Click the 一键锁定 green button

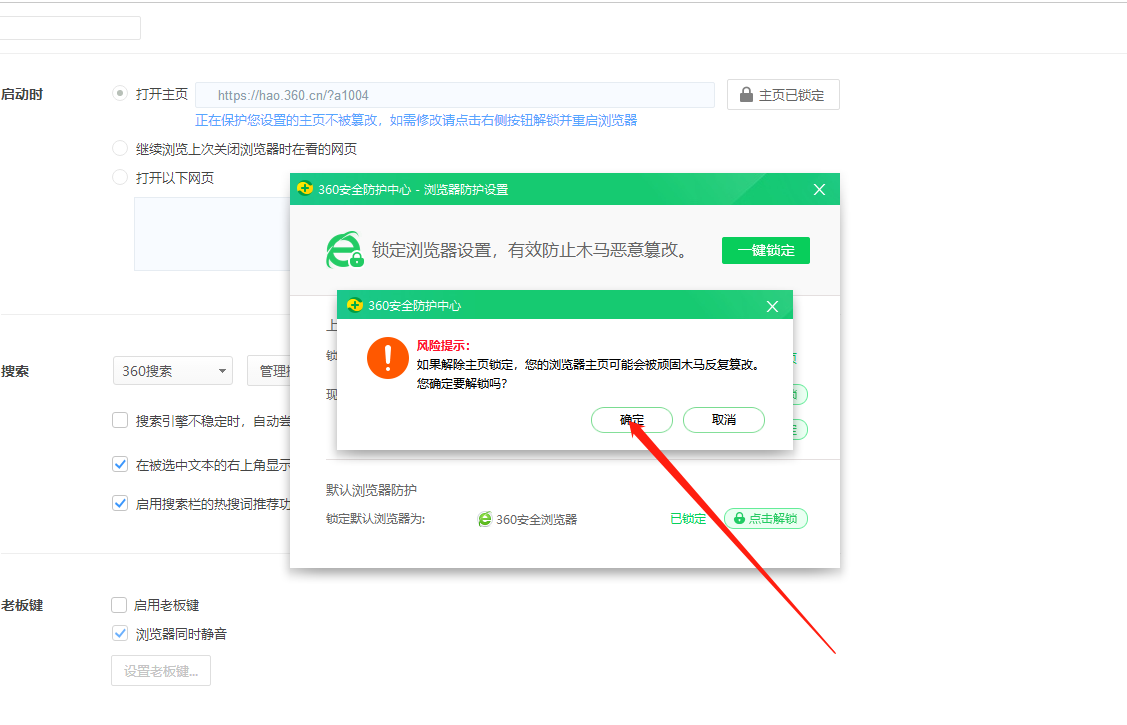click(765, 250)
